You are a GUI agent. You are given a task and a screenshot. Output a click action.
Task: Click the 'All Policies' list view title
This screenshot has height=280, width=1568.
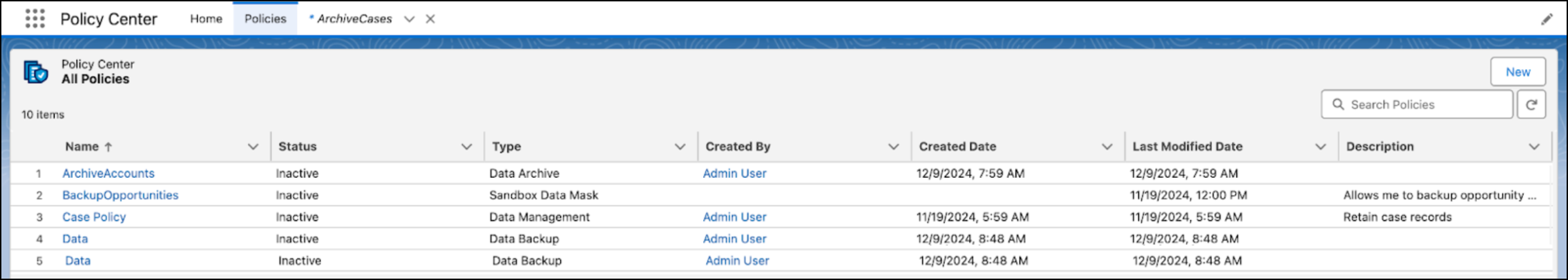coord(95,79)
